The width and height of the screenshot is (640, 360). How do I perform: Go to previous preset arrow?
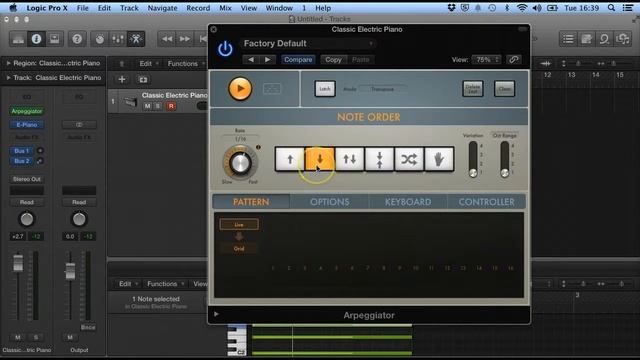pos(251,60)
